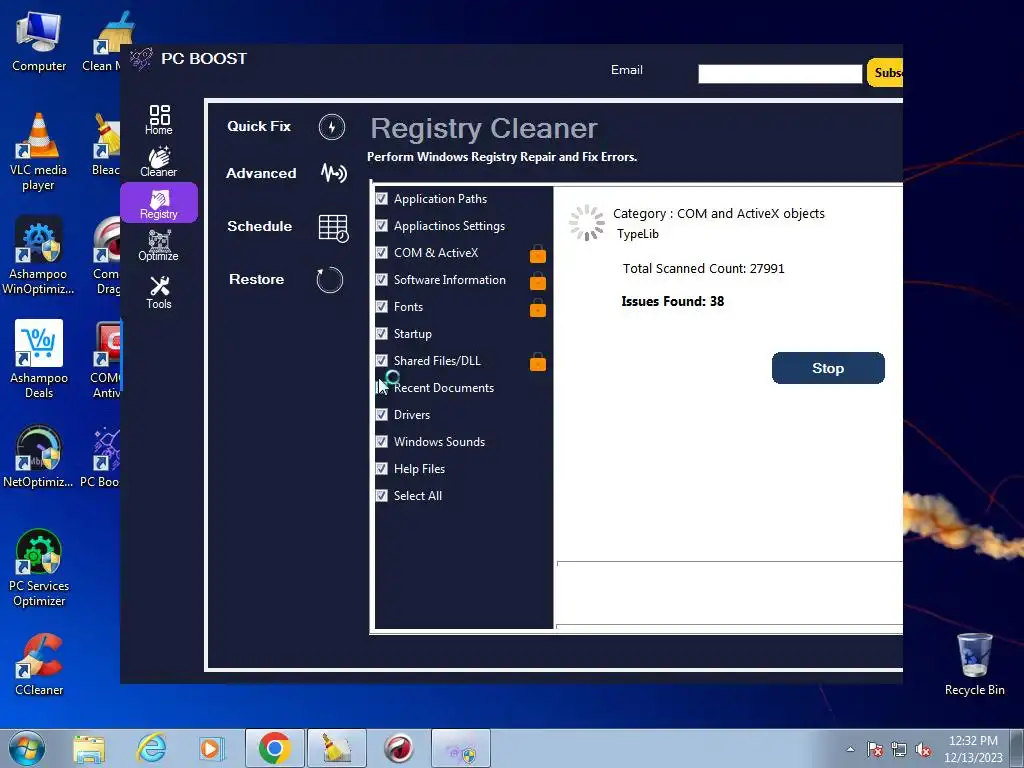Click the Action Center flag in tray

[874, 750]
